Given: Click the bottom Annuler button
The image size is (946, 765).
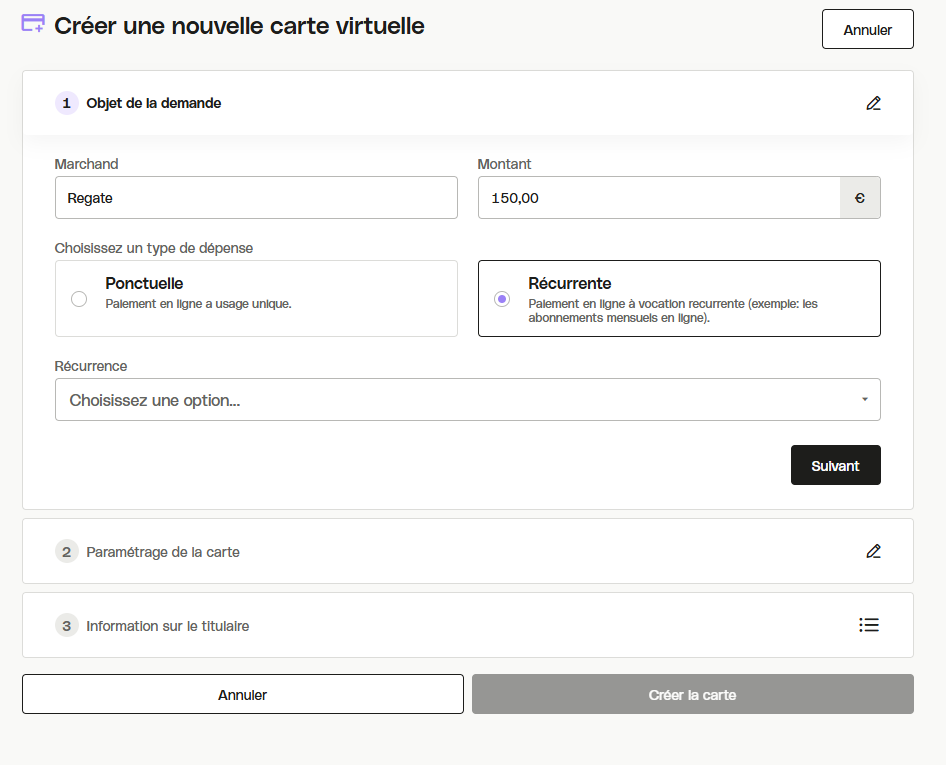Looking at the screenshot, I should (x=242, y=694).
